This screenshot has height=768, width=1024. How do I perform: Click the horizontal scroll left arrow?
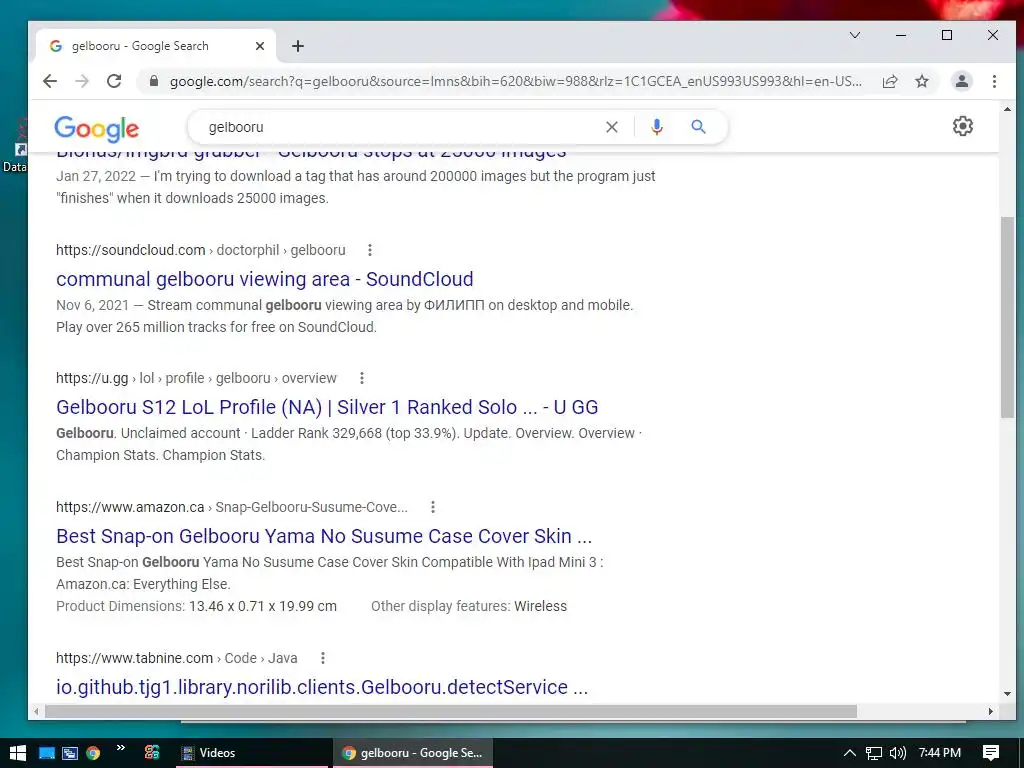pos(36,711)
